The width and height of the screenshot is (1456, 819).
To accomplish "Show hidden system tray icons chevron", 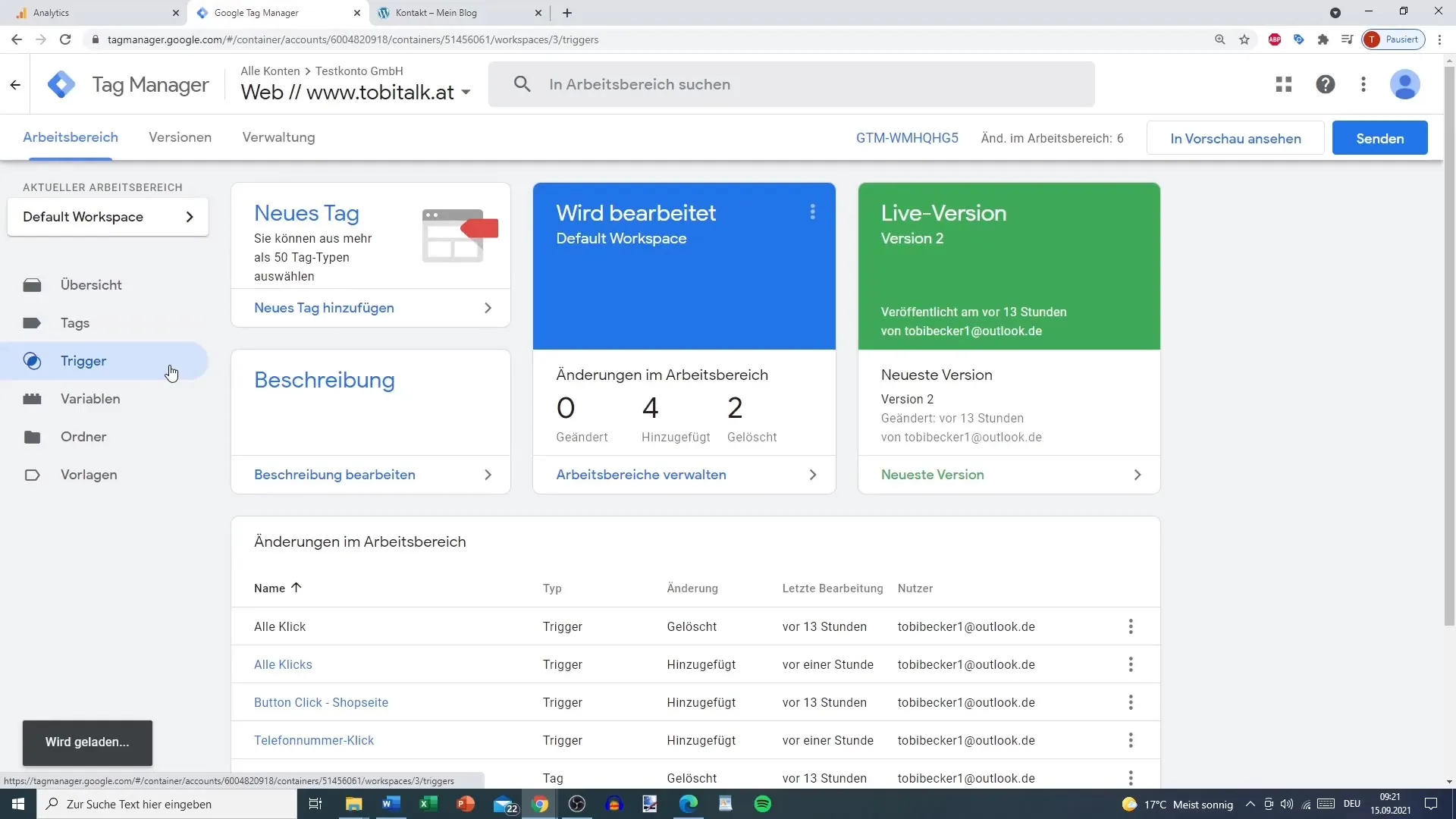I will [1250, 804].
